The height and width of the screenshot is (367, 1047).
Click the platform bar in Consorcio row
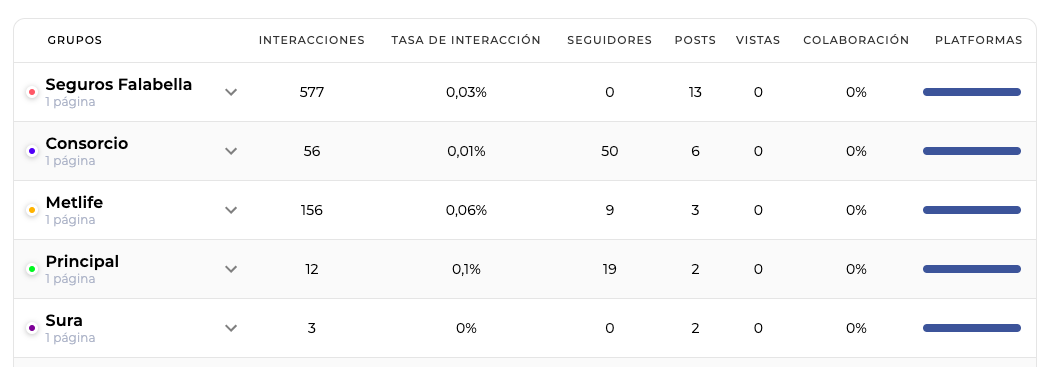point(972,151)
